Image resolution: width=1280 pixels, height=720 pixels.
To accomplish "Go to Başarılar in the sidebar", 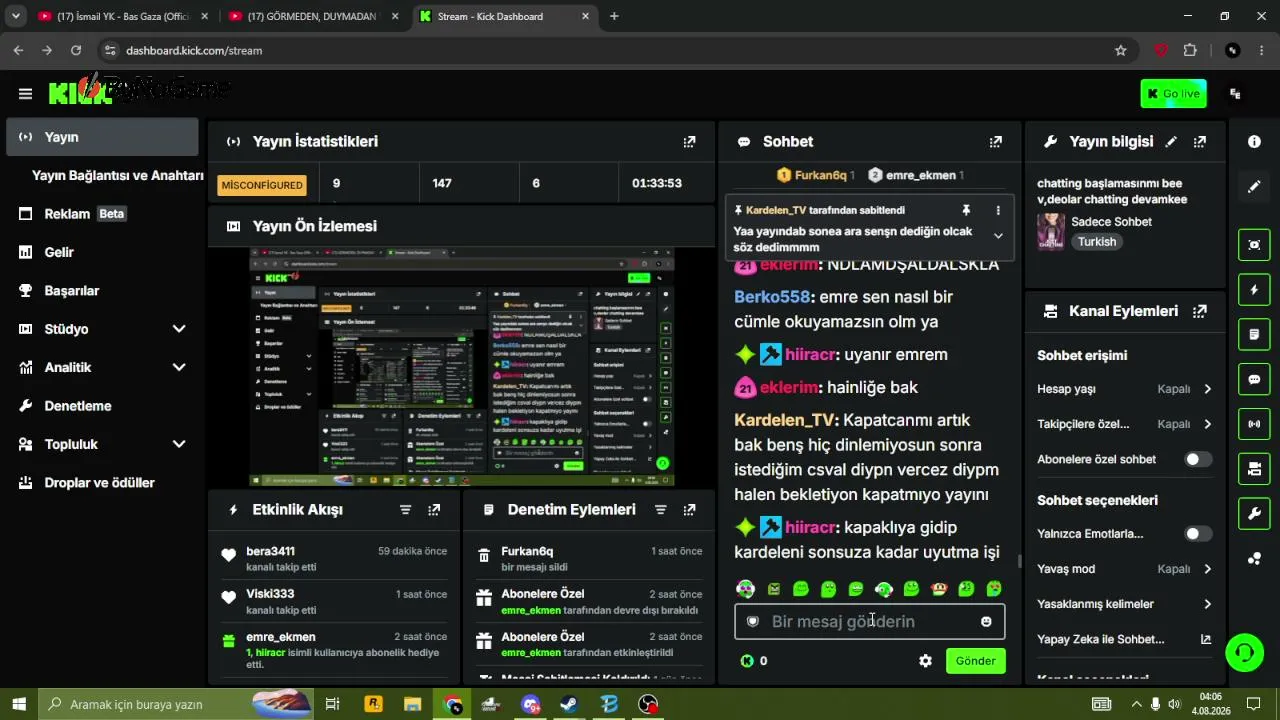I will click(x=103, y=291).
